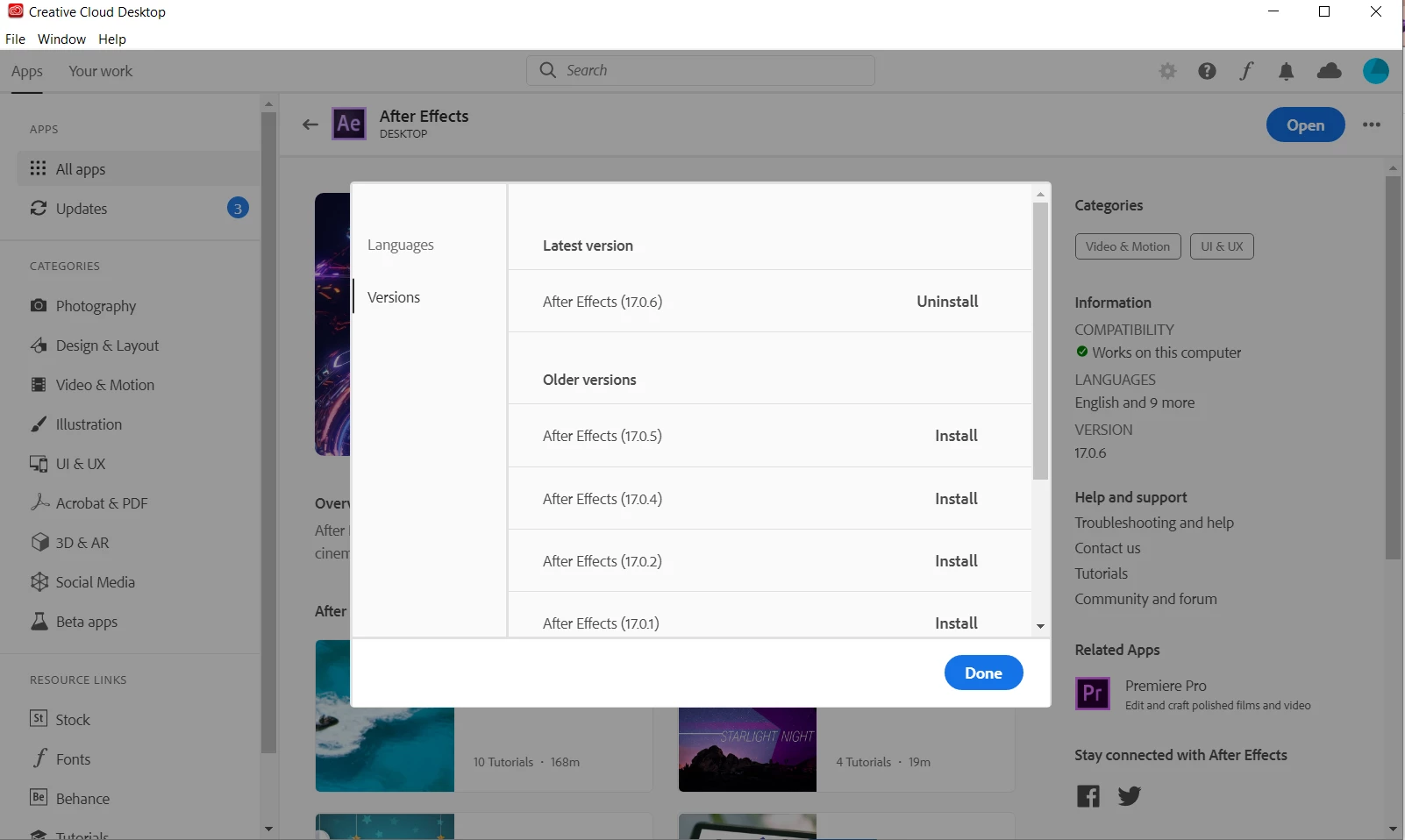
Task: Click the All apps grid icon
Action: click(x=38, y=167)
